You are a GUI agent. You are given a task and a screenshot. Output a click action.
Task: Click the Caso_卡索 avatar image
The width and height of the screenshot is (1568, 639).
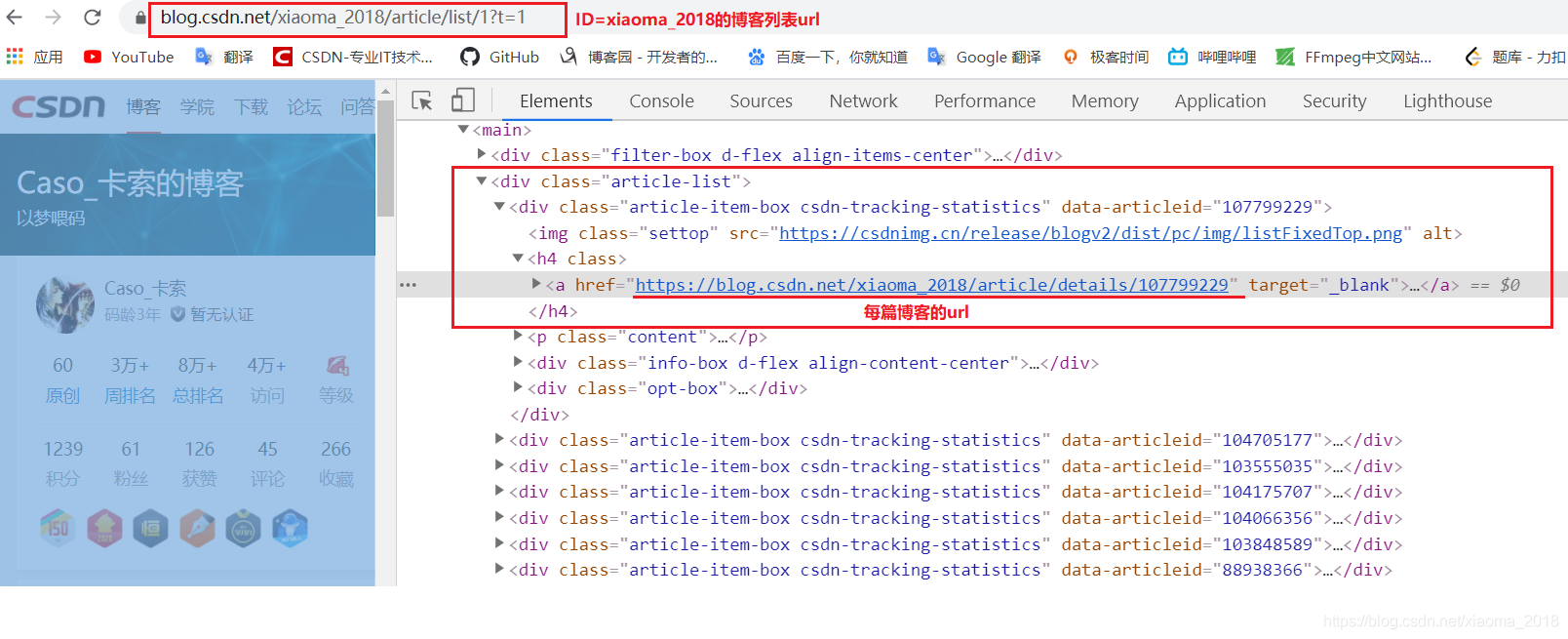pyautogui.click(x=65, y=303)
